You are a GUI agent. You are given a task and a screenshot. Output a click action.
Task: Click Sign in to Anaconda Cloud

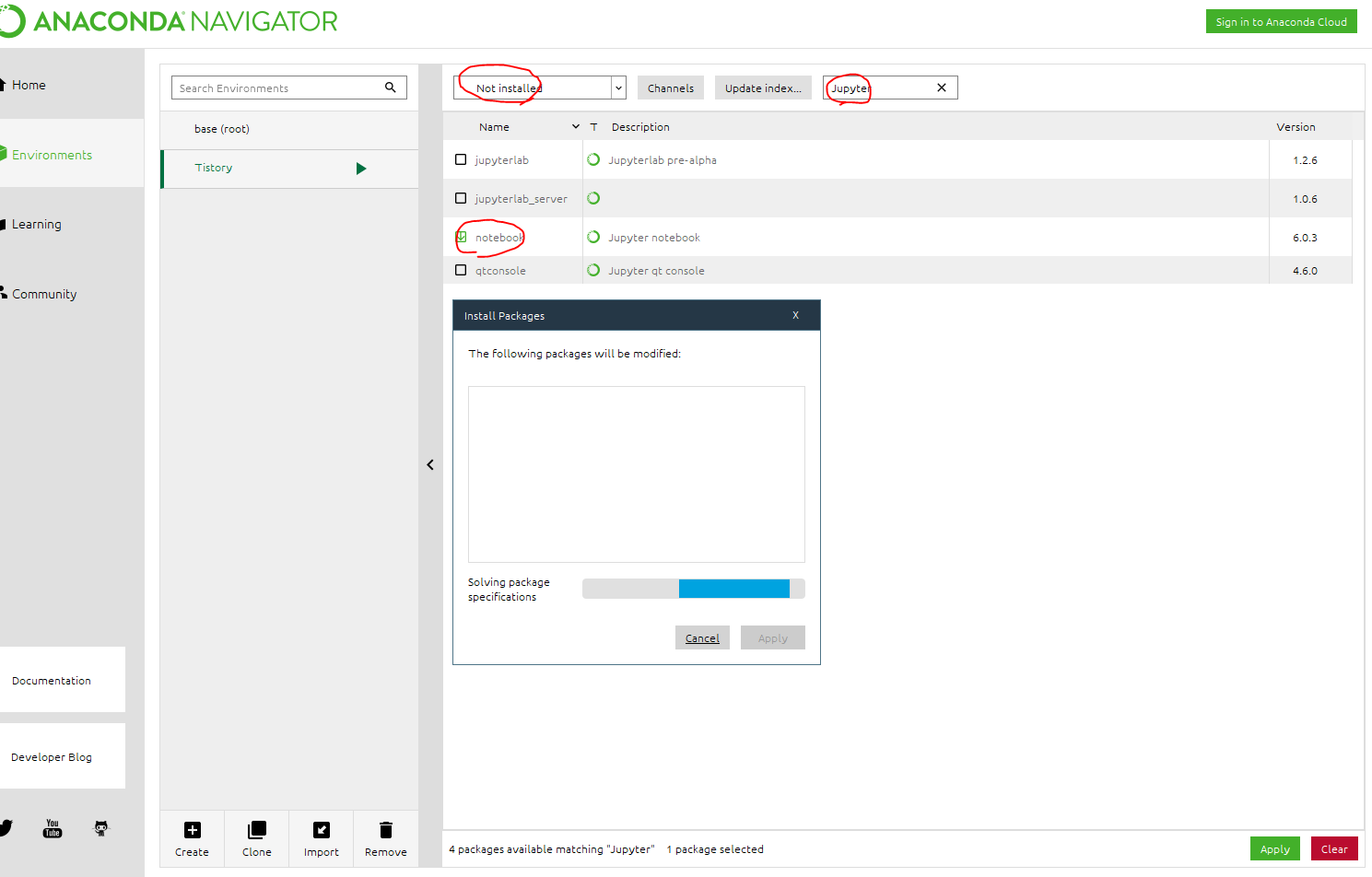click(x=1281, y=21)
